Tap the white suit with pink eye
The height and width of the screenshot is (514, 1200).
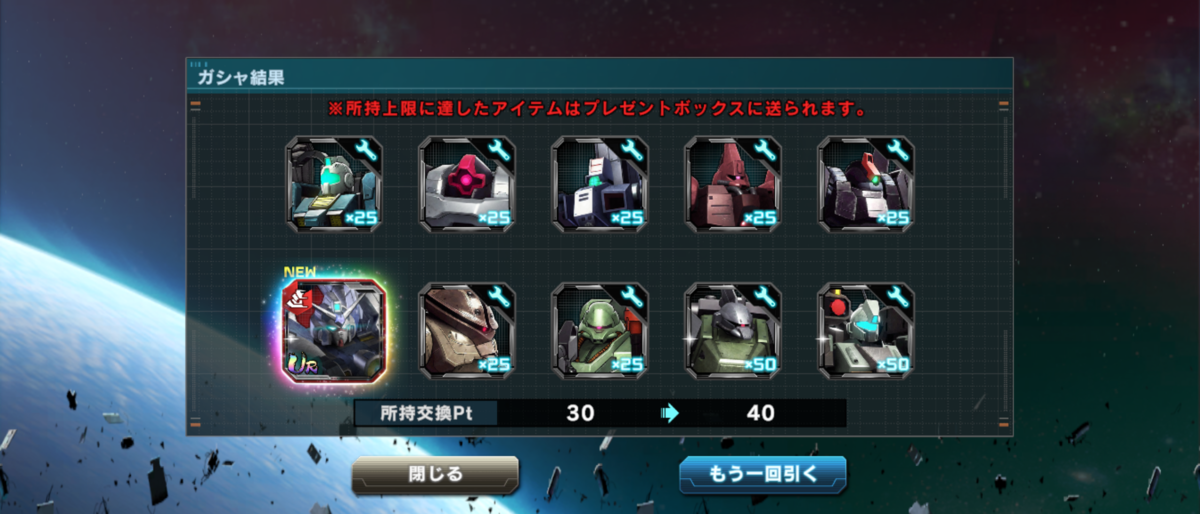467,185
